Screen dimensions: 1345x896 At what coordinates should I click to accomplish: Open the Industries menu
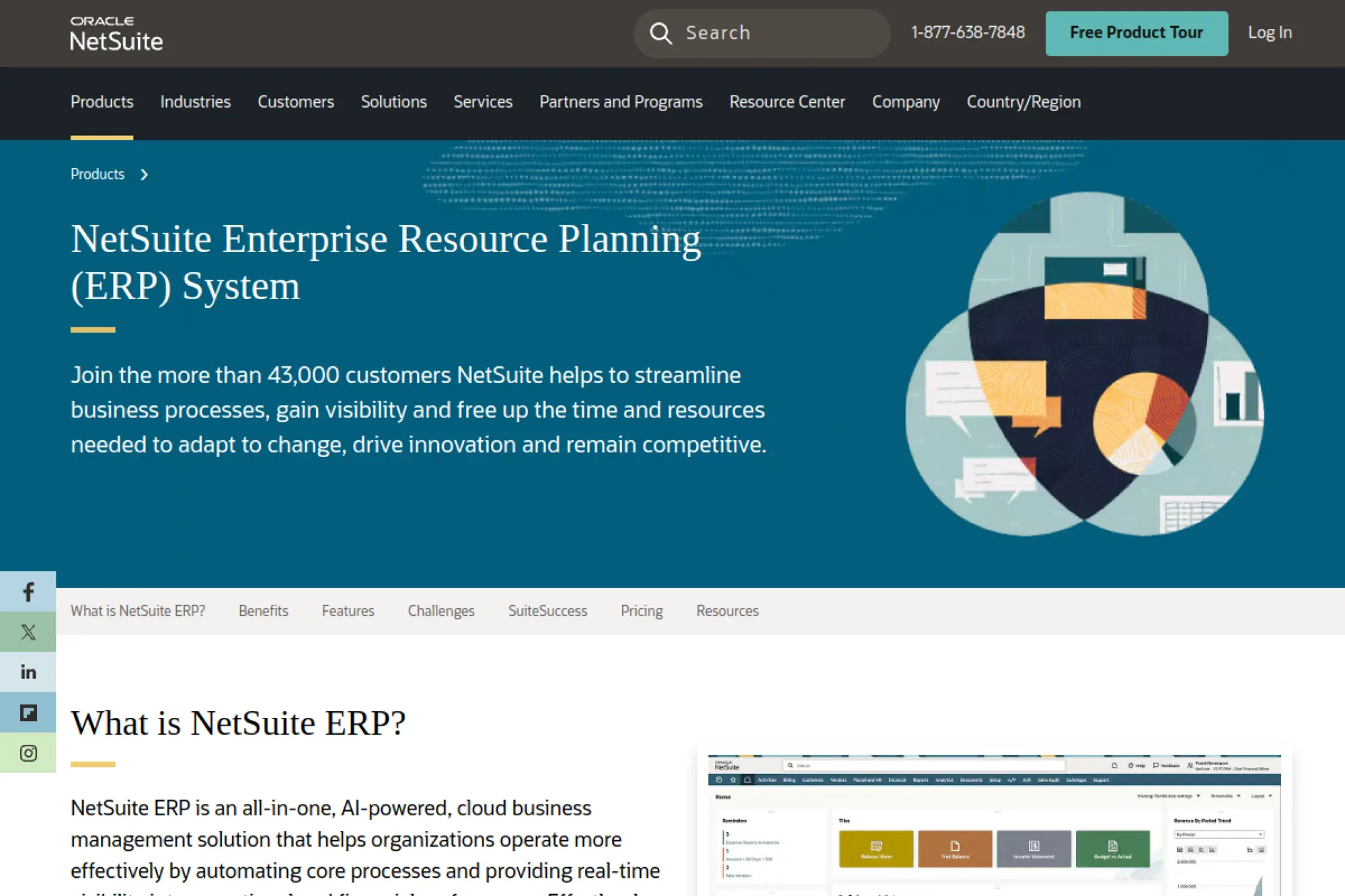click(x=195, y=101)
